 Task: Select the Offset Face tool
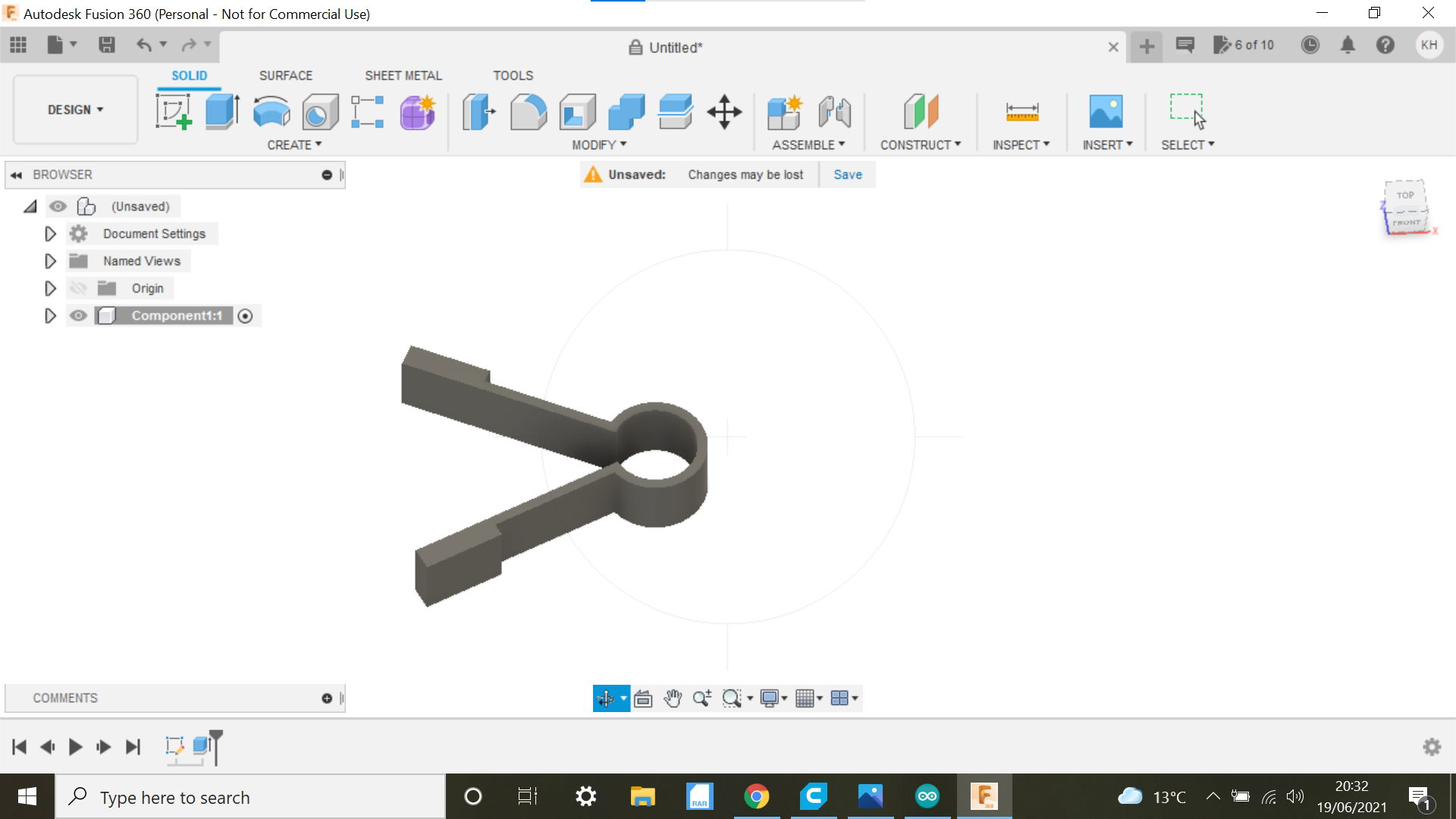pos(676,111)
